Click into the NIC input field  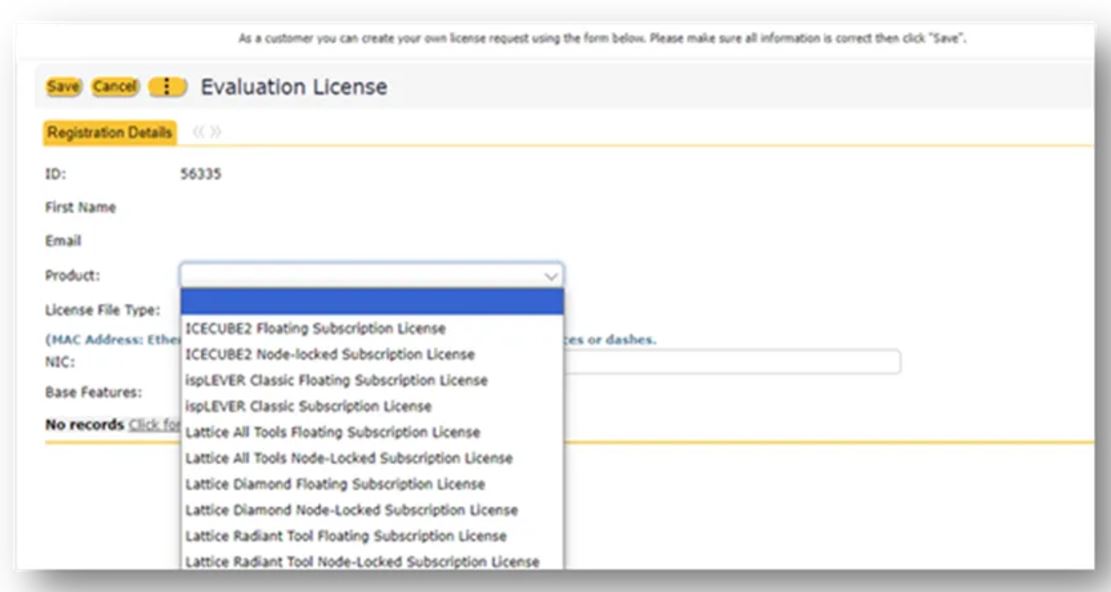point(732,362)
